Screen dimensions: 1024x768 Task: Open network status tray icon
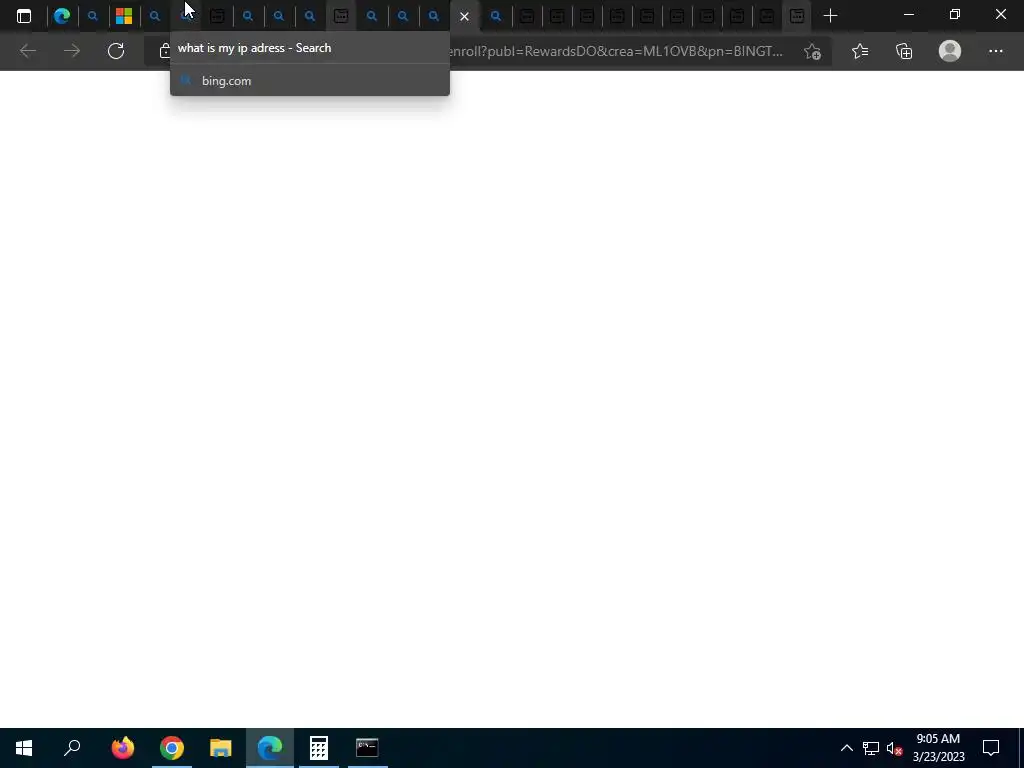871,748
